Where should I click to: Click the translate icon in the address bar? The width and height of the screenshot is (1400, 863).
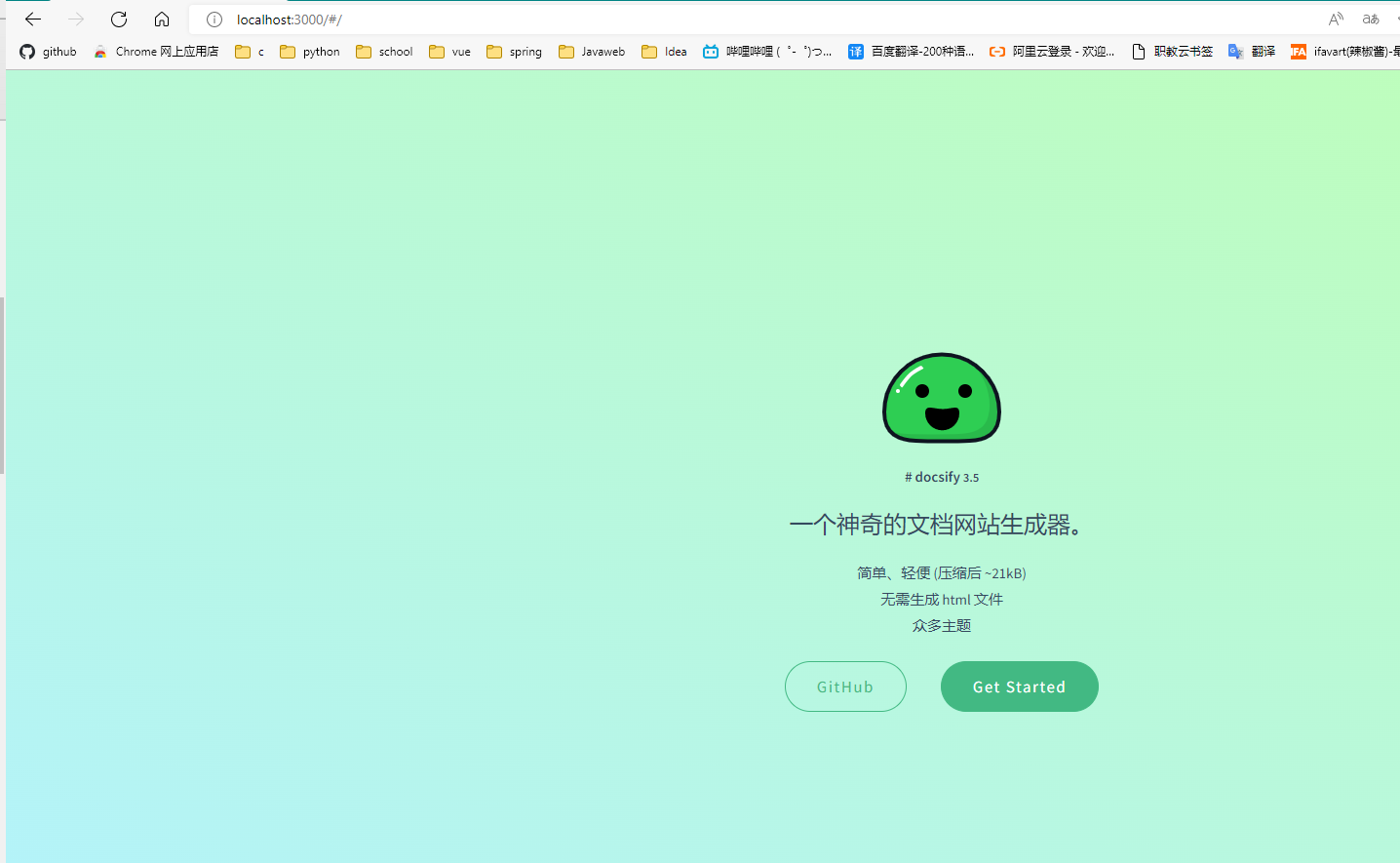(x=1371, y=20)
